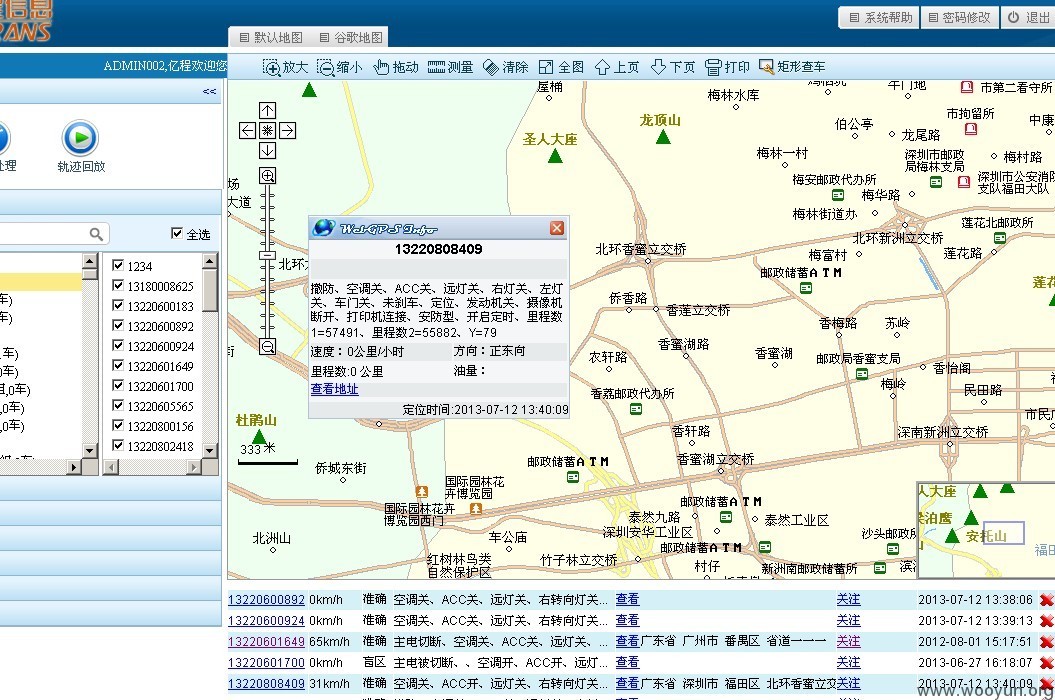
Task: Switch to the 谷歌地图 tab
Action: [x=351, y=37]
